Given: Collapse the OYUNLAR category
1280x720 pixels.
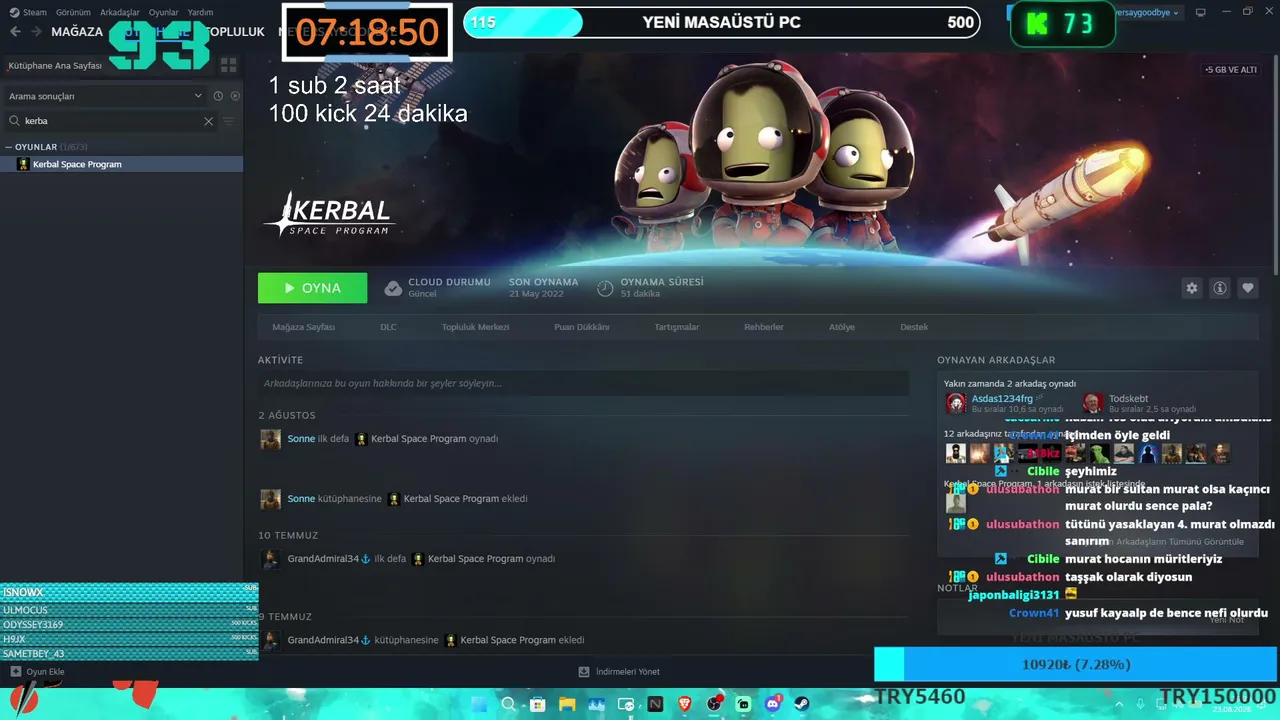Looking at the screenshot, I should [x=9, y=147].
